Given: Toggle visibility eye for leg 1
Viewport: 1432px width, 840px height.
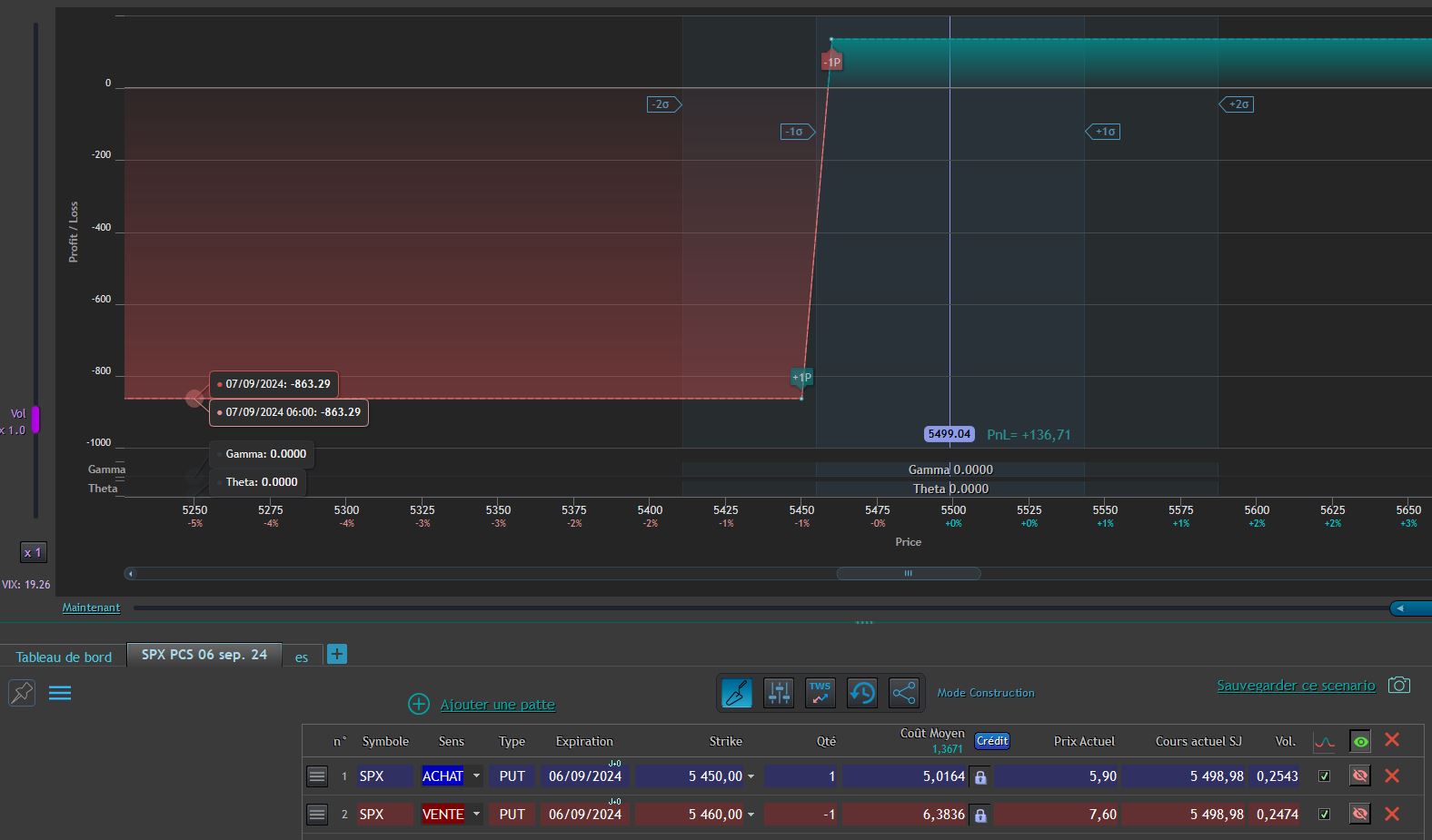Looking at the screenshot, I should tap(1359, 776).
